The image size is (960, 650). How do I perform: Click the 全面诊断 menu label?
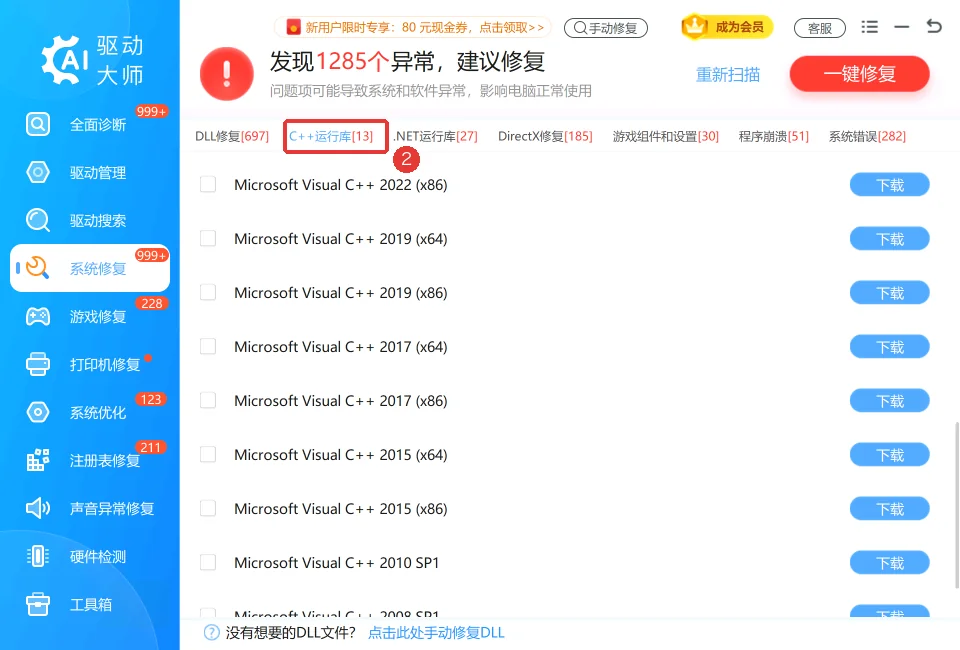click(98, 124)
